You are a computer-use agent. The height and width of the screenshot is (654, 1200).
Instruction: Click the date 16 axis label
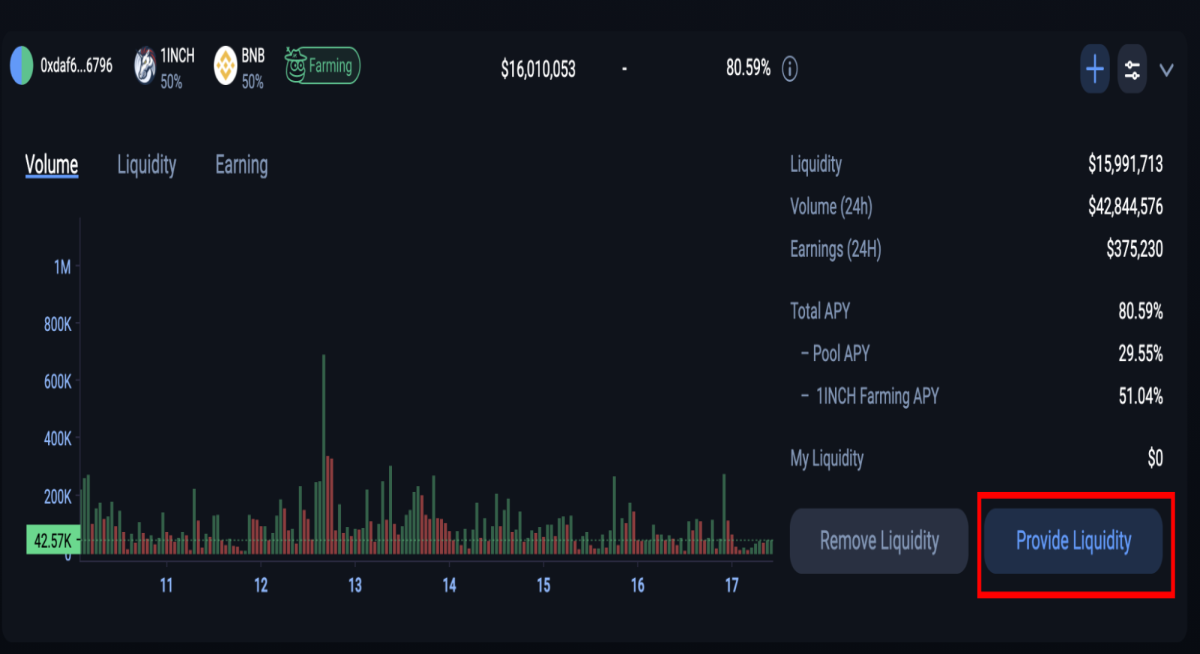(x=637, y=585)
